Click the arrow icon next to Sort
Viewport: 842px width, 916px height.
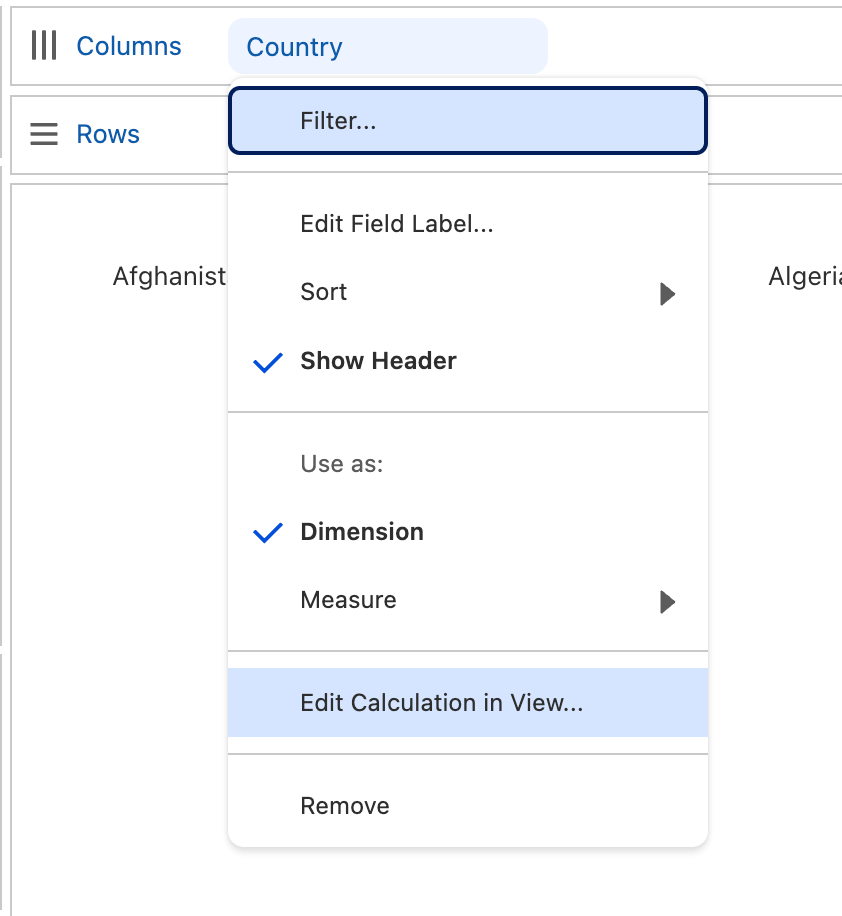point(667,293)
